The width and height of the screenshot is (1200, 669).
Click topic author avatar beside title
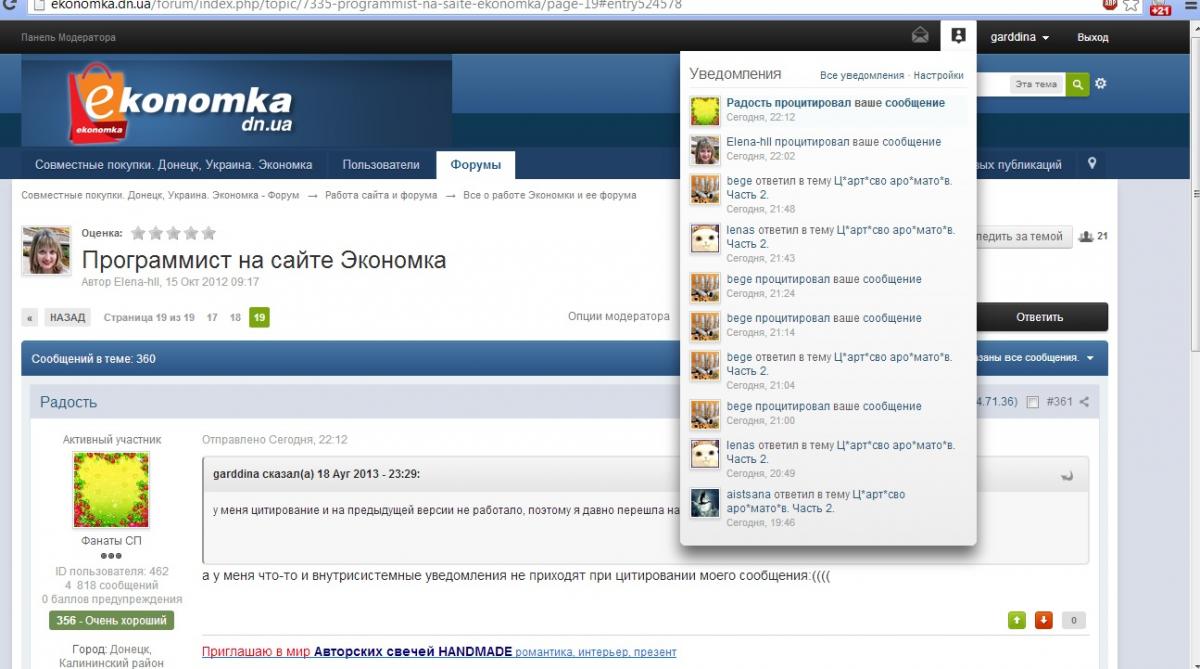46,251
